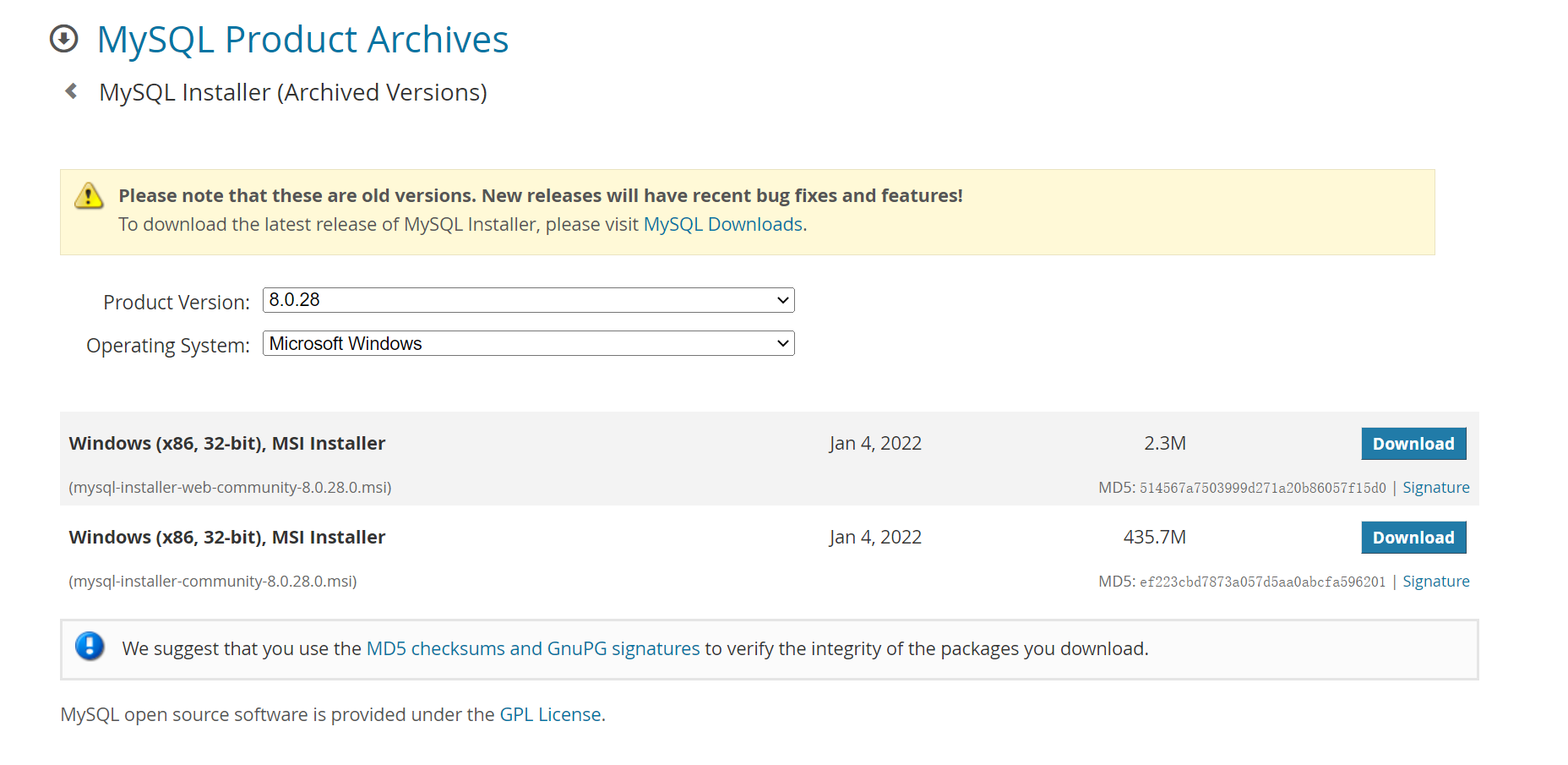Click the MySQL Product Archives title

pos(302,40)
